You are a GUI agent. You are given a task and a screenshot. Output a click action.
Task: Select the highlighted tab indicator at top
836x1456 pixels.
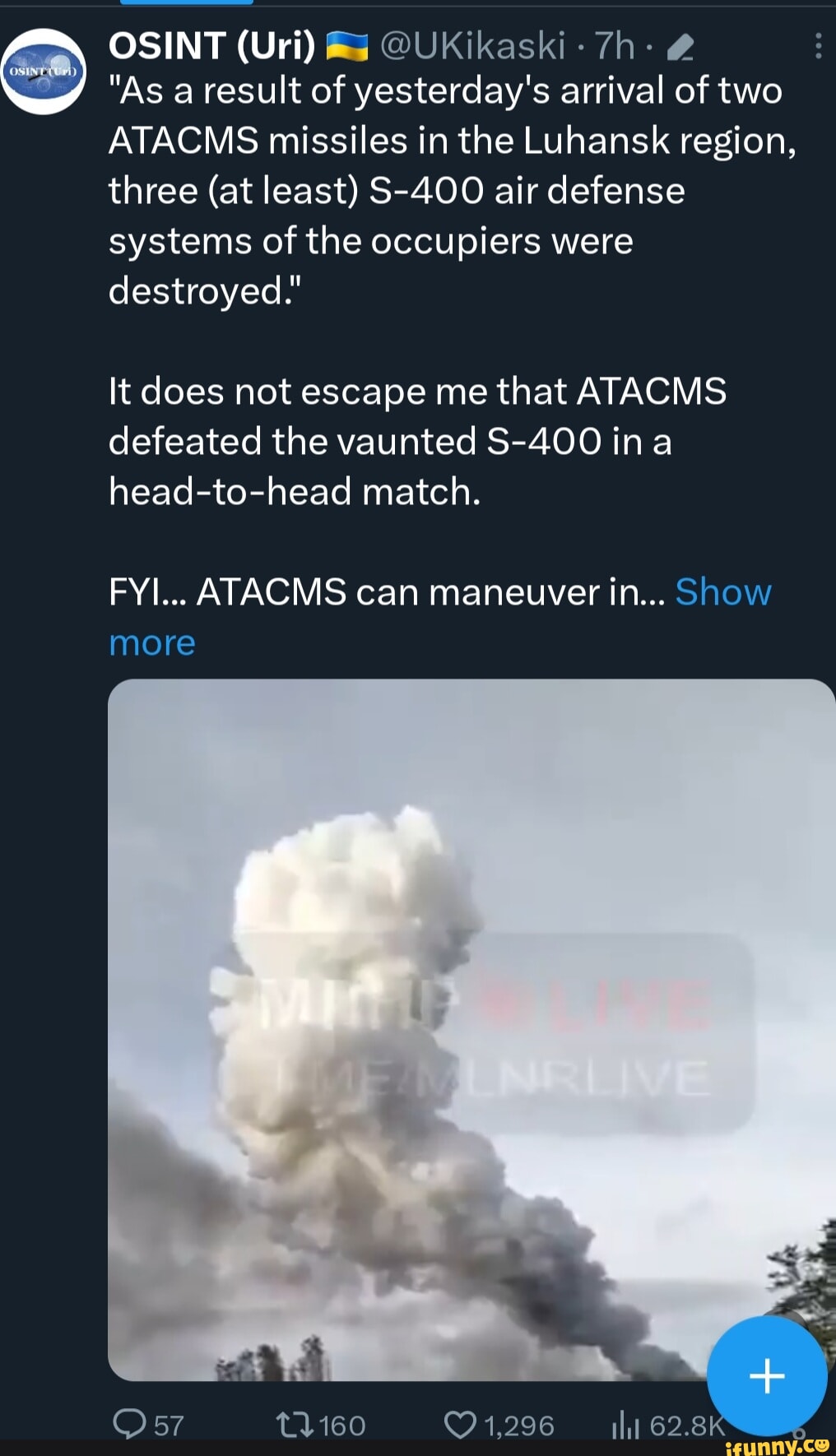187,2
